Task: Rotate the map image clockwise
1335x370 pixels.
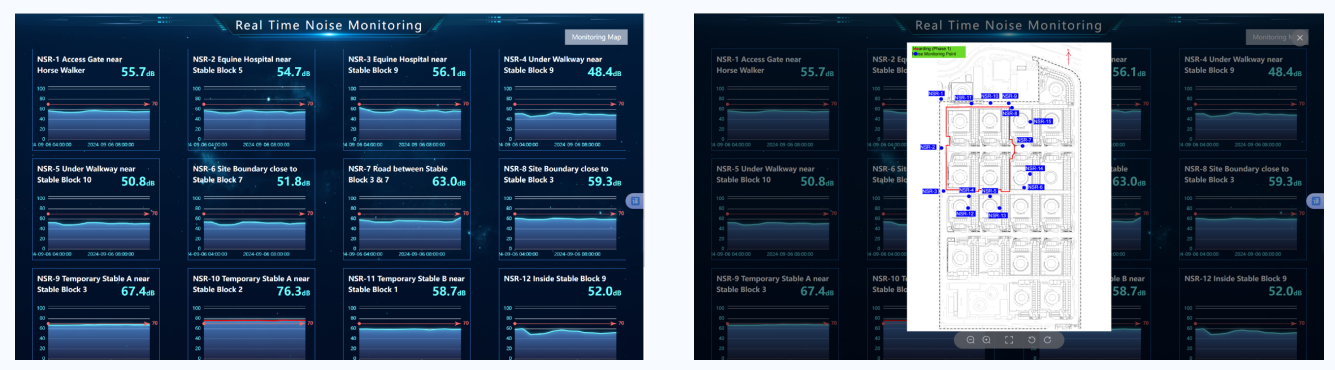Action: pyautogui.click(x=1047, y=340)
